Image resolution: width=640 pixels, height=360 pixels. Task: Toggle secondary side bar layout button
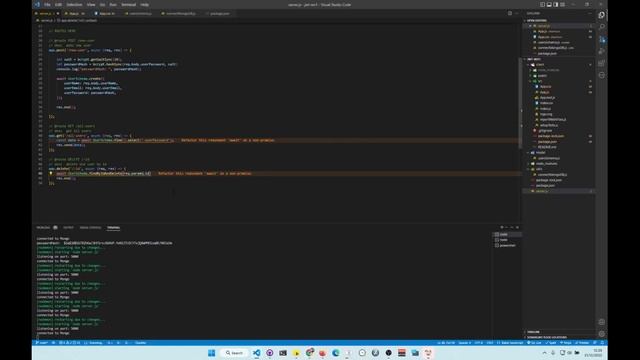pos(556,4)
